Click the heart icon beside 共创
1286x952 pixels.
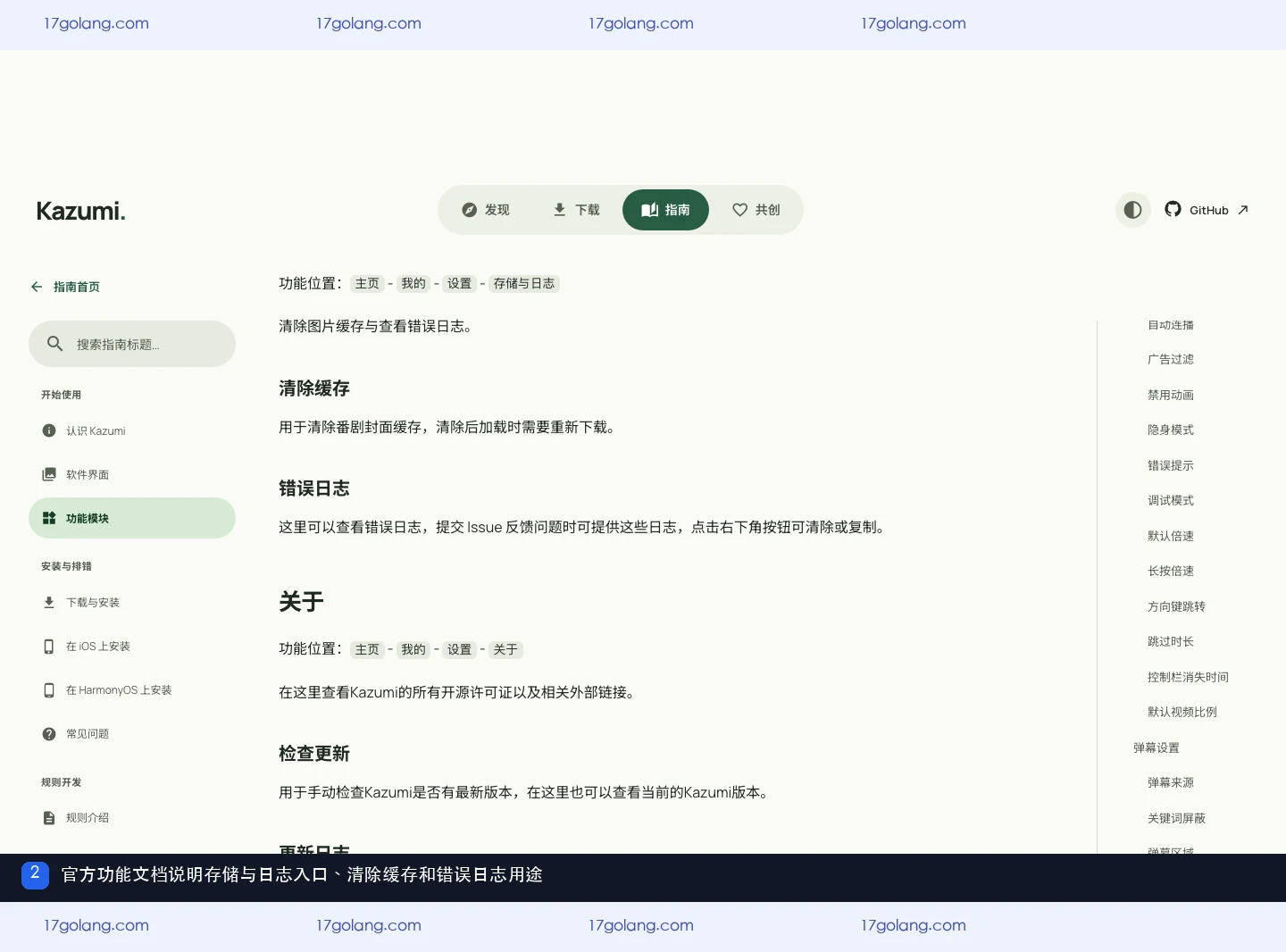pos(739,210)
